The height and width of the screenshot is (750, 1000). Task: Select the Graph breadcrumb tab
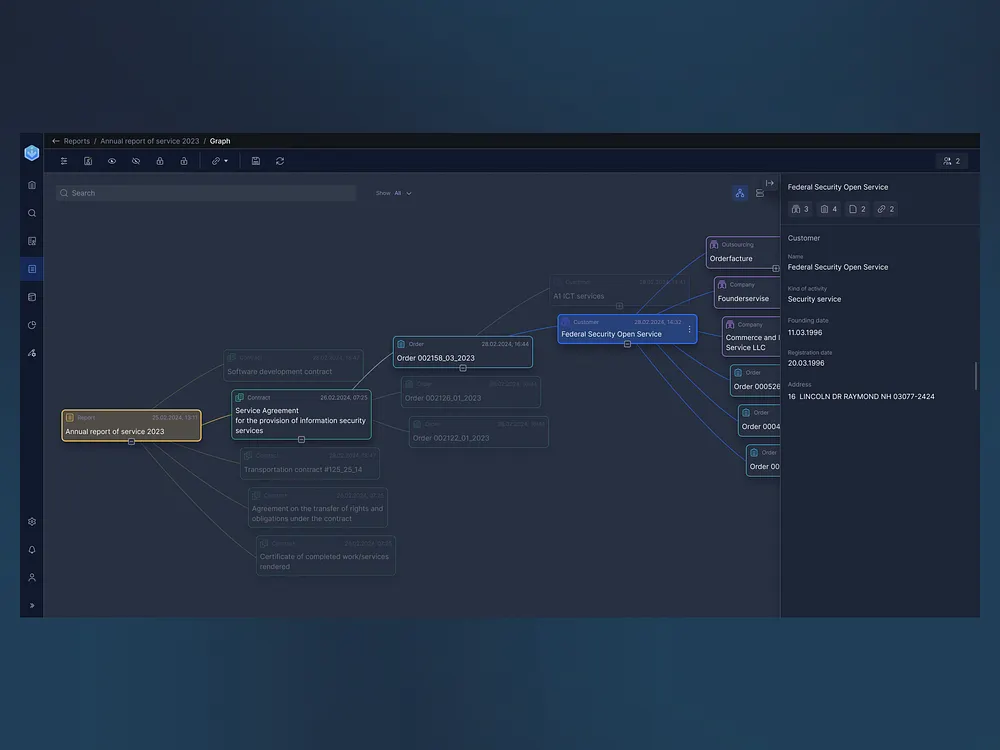tap(219, 141)
